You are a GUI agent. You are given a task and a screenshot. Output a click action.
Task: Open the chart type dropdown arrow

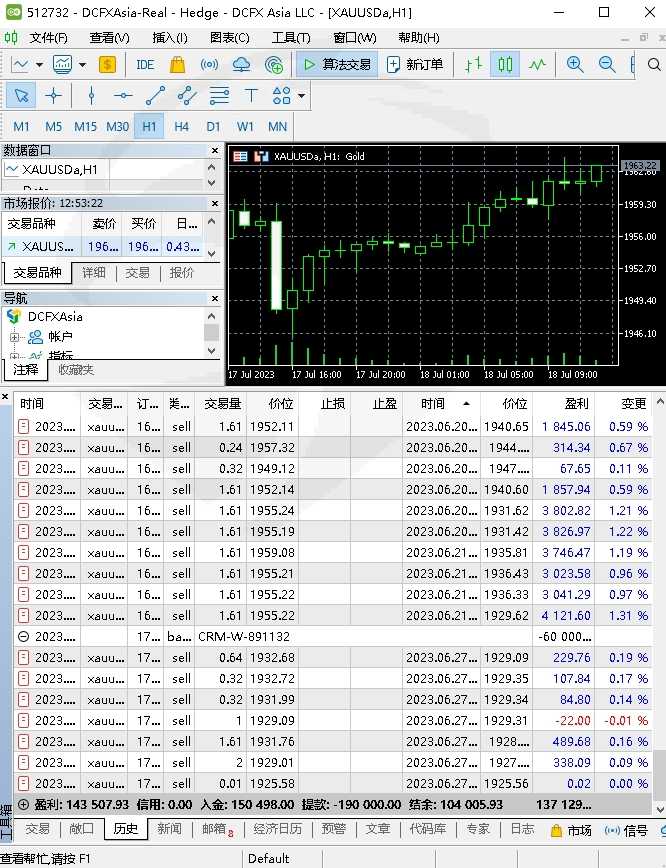(x=39, y=65)
